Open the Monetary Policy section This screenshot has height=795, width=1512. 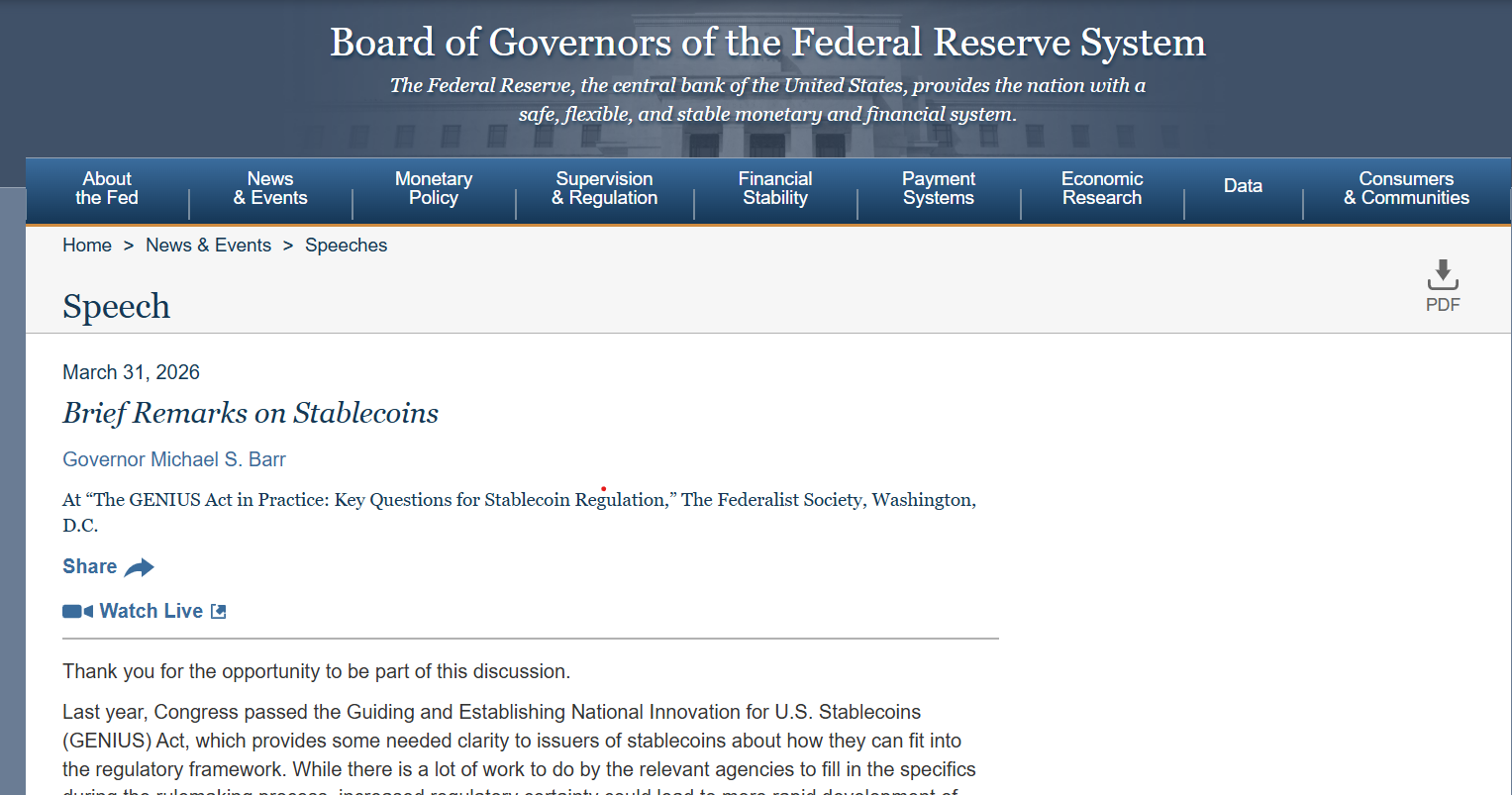coord(433,188)
